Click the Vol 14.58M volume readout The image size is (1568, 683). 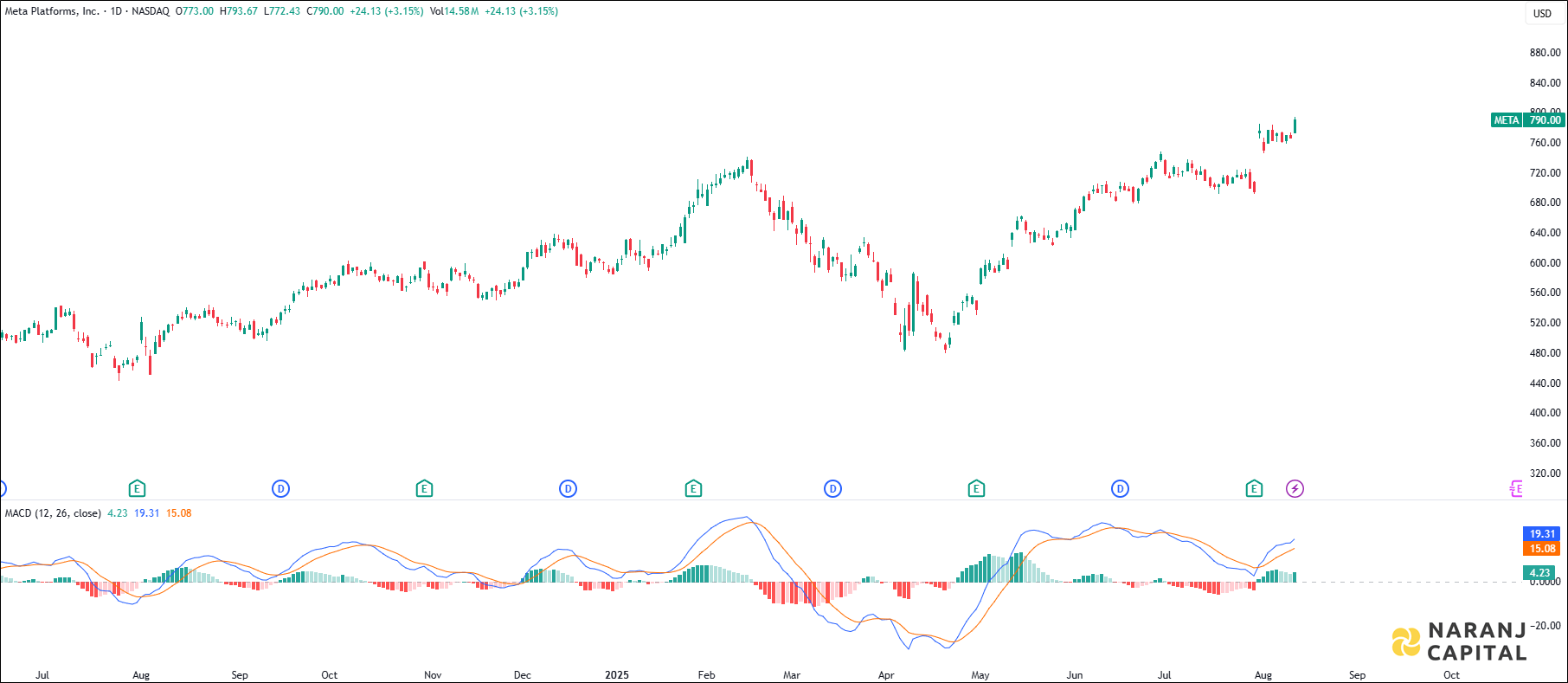[454, 11]
